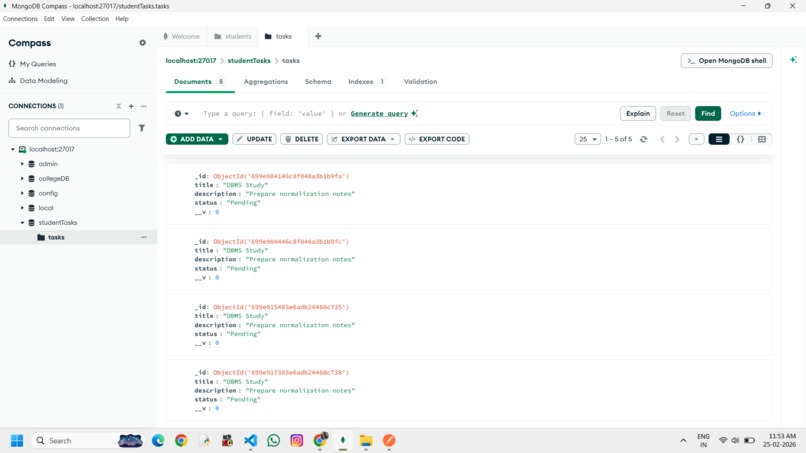Open the Connections menu
Screen dimensions: 806x453
click(20, 19)
